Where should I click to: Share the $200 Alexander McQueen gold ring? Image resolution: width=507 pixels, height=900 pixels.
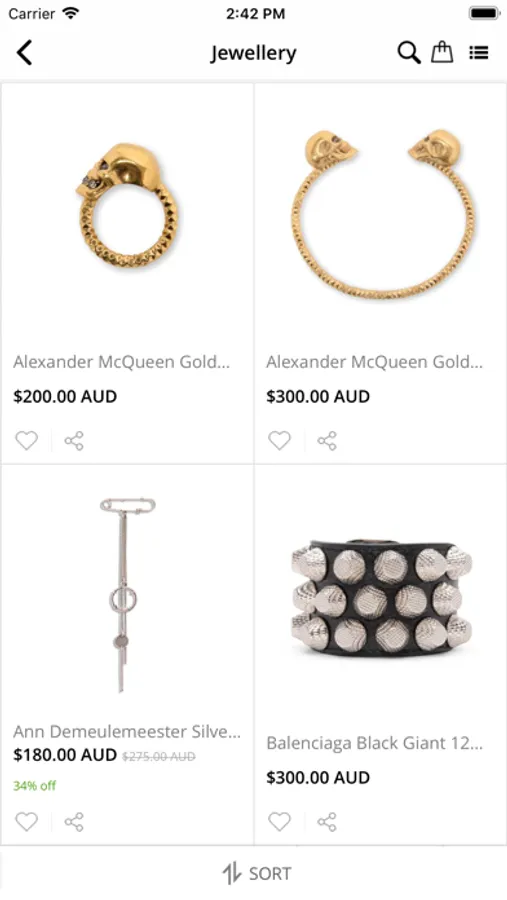(x=74, y=441)
